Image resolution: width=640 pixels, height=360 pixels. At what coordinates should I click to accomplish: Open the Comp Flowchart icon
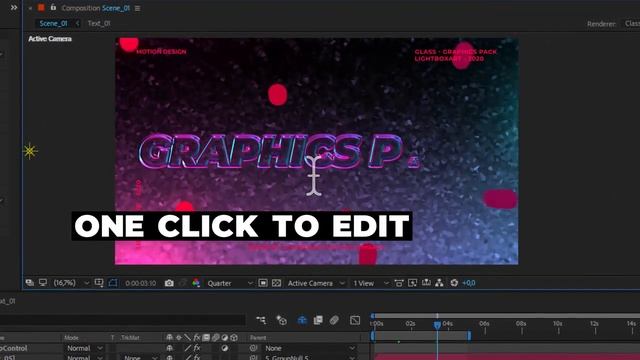pyautogui.click(x=439, y=282)
